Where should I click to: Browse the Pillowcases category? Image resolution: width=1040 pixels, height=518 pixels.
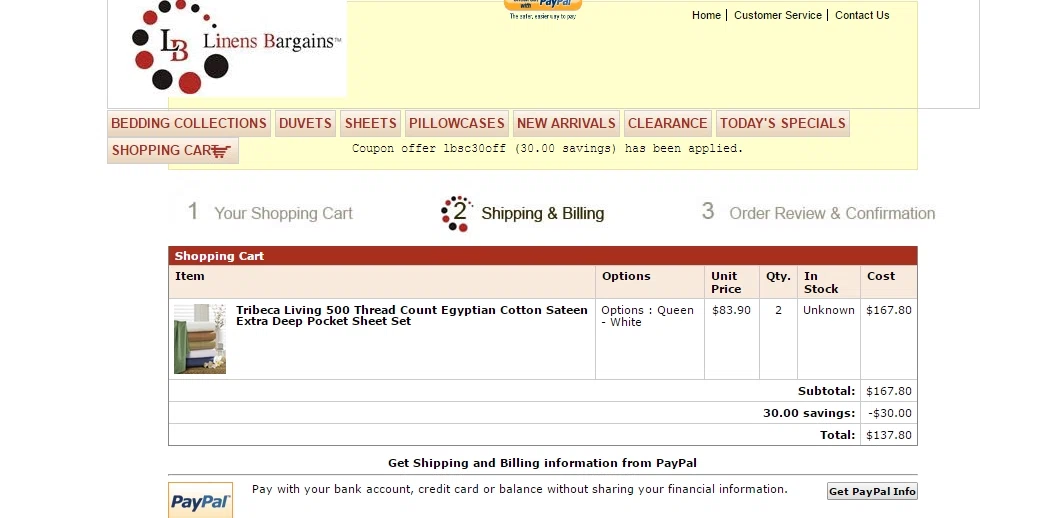(x=456, y=123)
